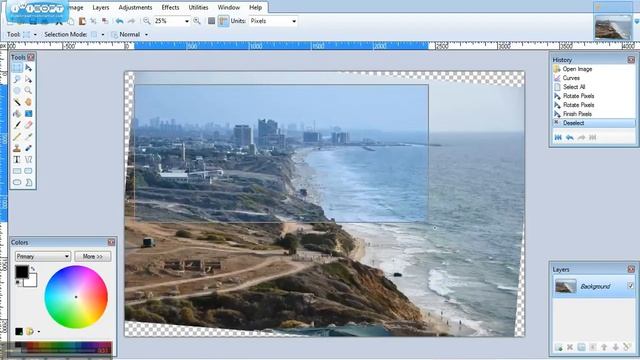
Task: Click the Undo arrow in the toolbar
Action: [119, 21]
